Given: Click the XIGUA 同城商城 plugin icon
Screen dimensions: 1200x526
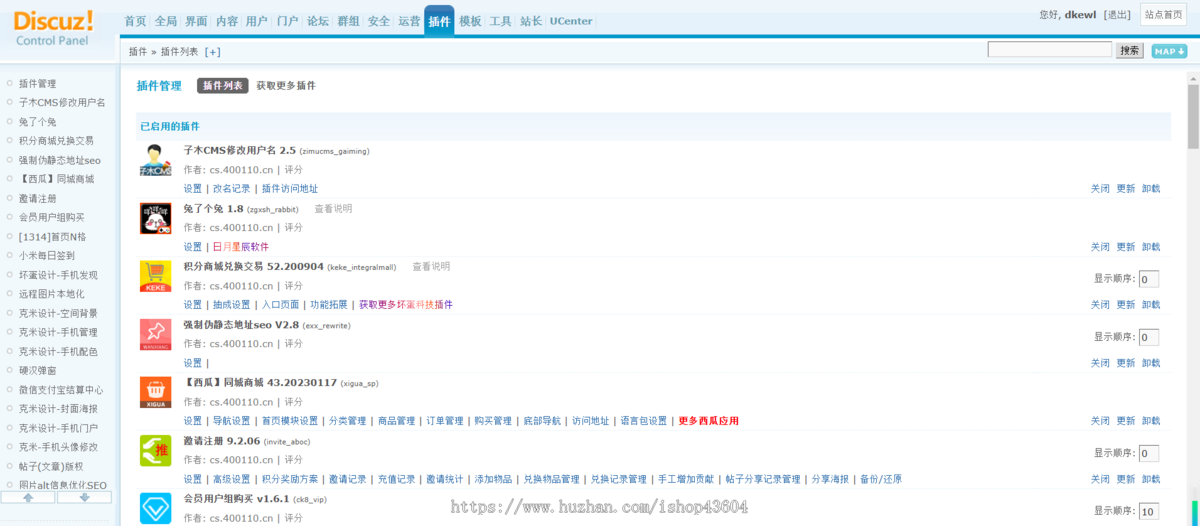Looking at the screenshot, I should 155,392.
